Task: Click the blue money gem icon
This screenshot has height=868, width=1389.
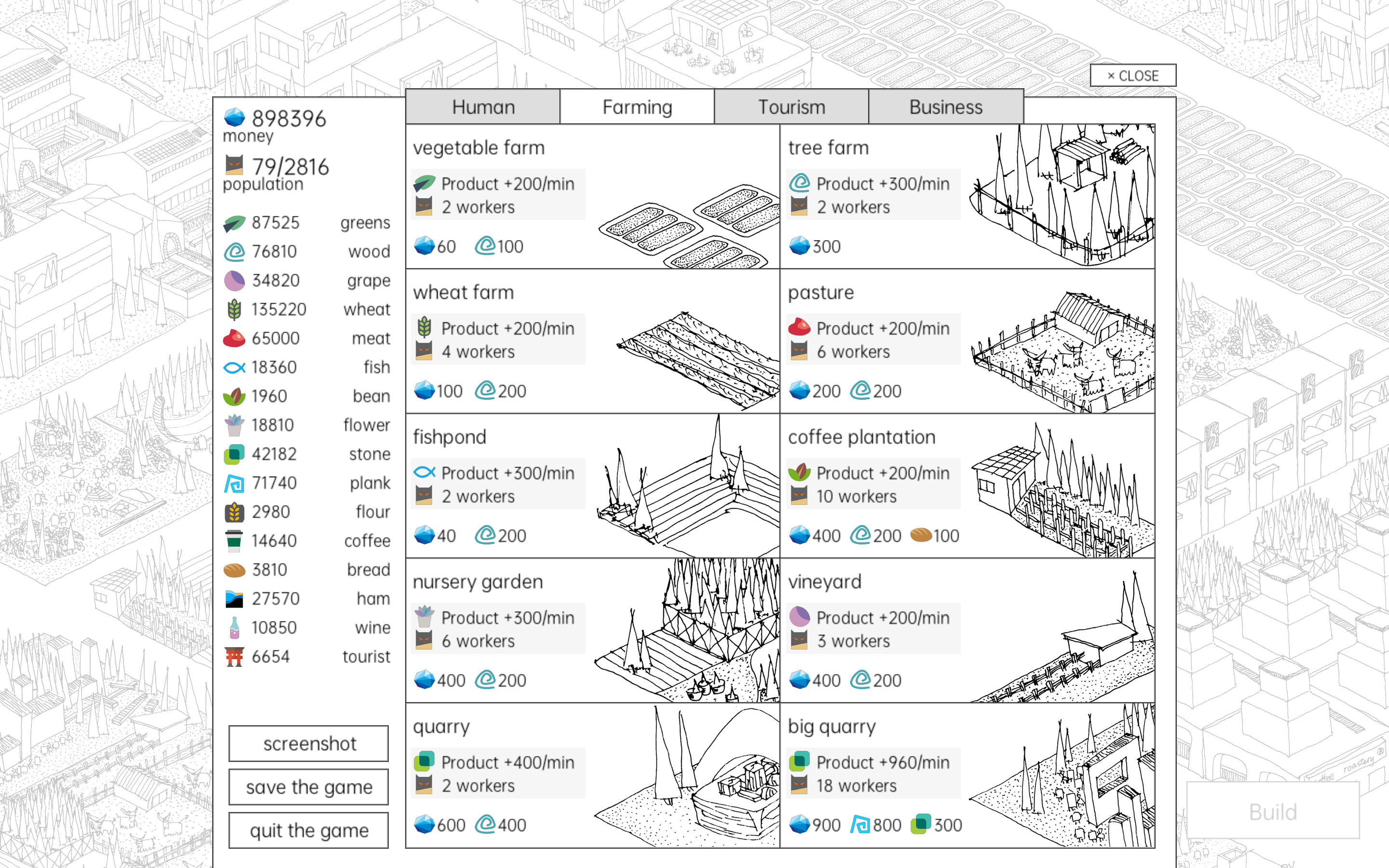Action: [x=234, y=117]
